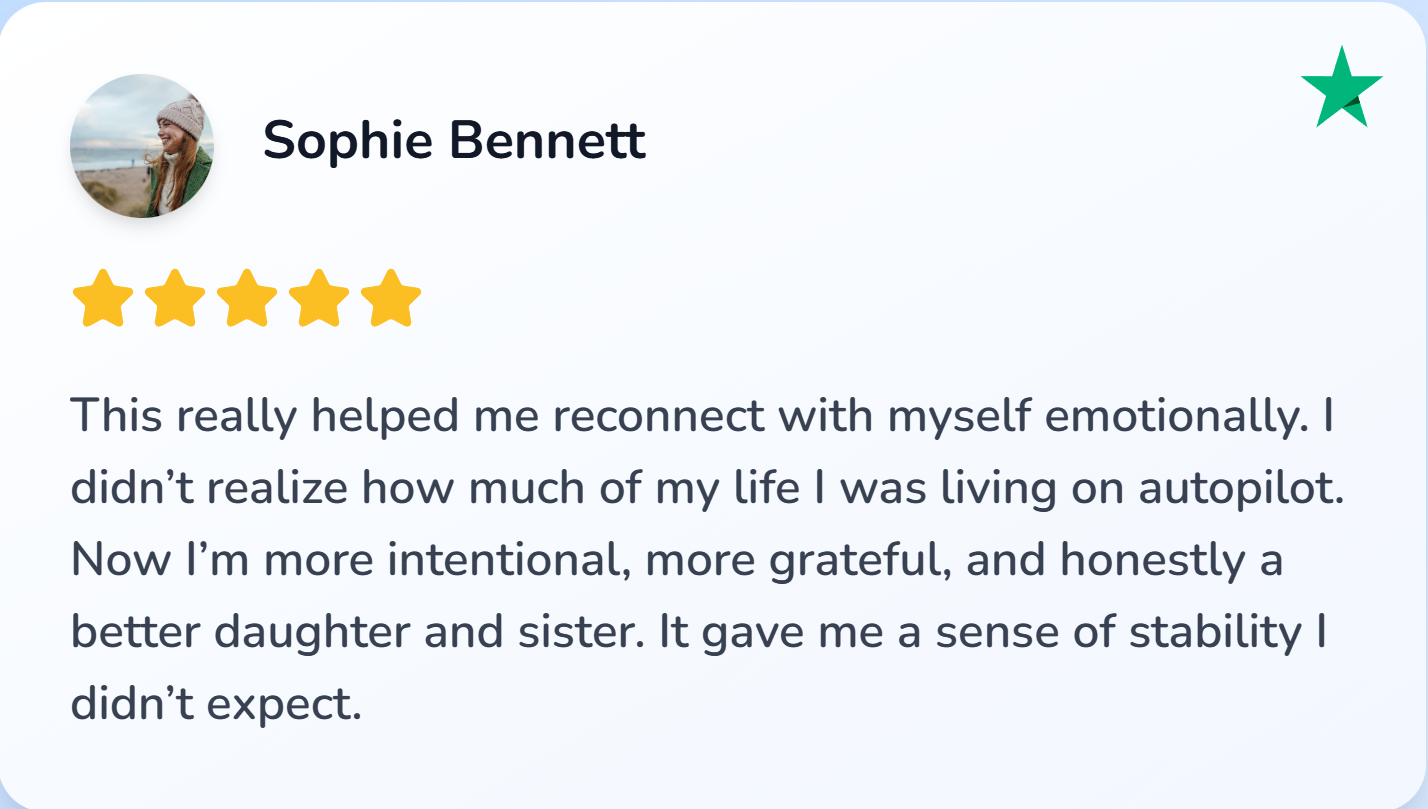The width and height of the screenshot is (1428, 809).
Task: Click the reviewer name Sophie Bennett
Action: point(454,141)
